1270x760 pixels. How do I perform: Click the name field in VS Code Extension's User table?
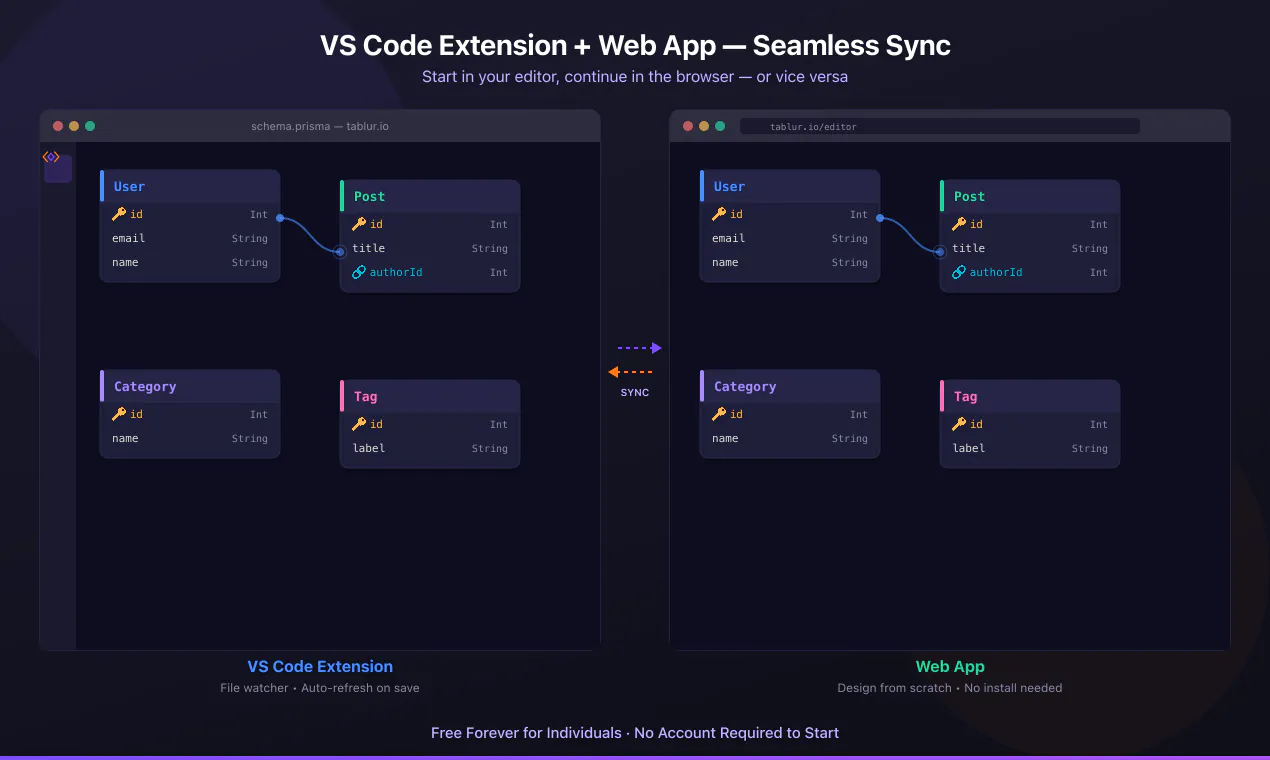(125, 262)
